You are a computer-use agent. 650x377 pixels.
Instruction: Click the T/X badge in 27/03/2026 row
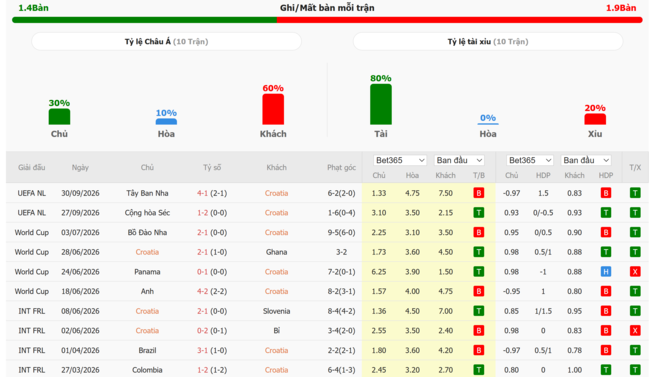tap(635, 370)
